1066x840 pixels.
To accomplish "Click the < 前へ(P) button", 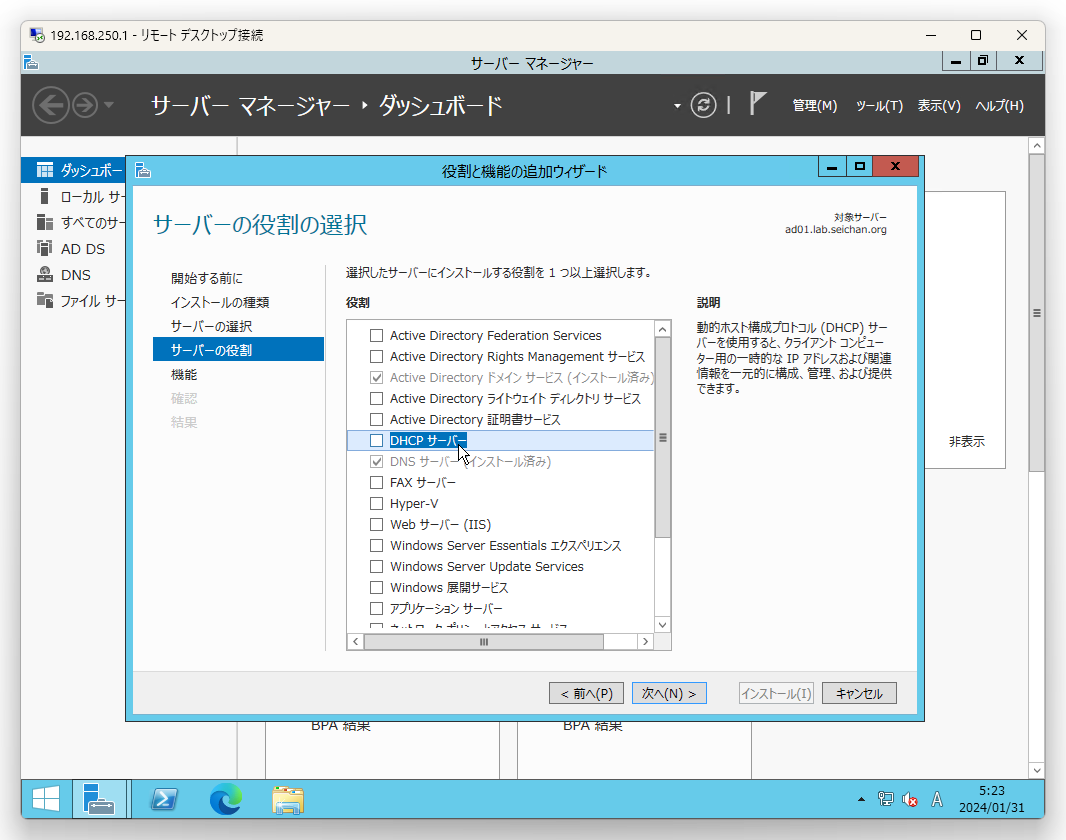I will [x=587, y=694].
